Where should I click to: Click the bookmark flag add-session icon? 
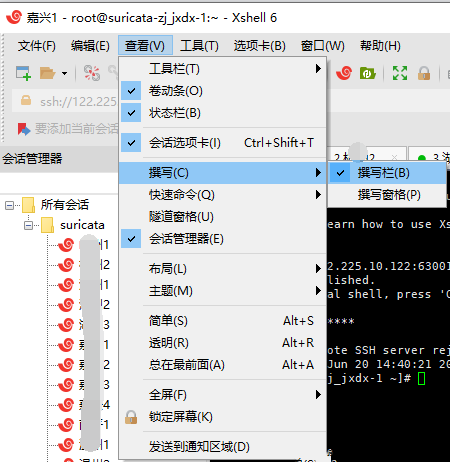[x=24, y=129]
